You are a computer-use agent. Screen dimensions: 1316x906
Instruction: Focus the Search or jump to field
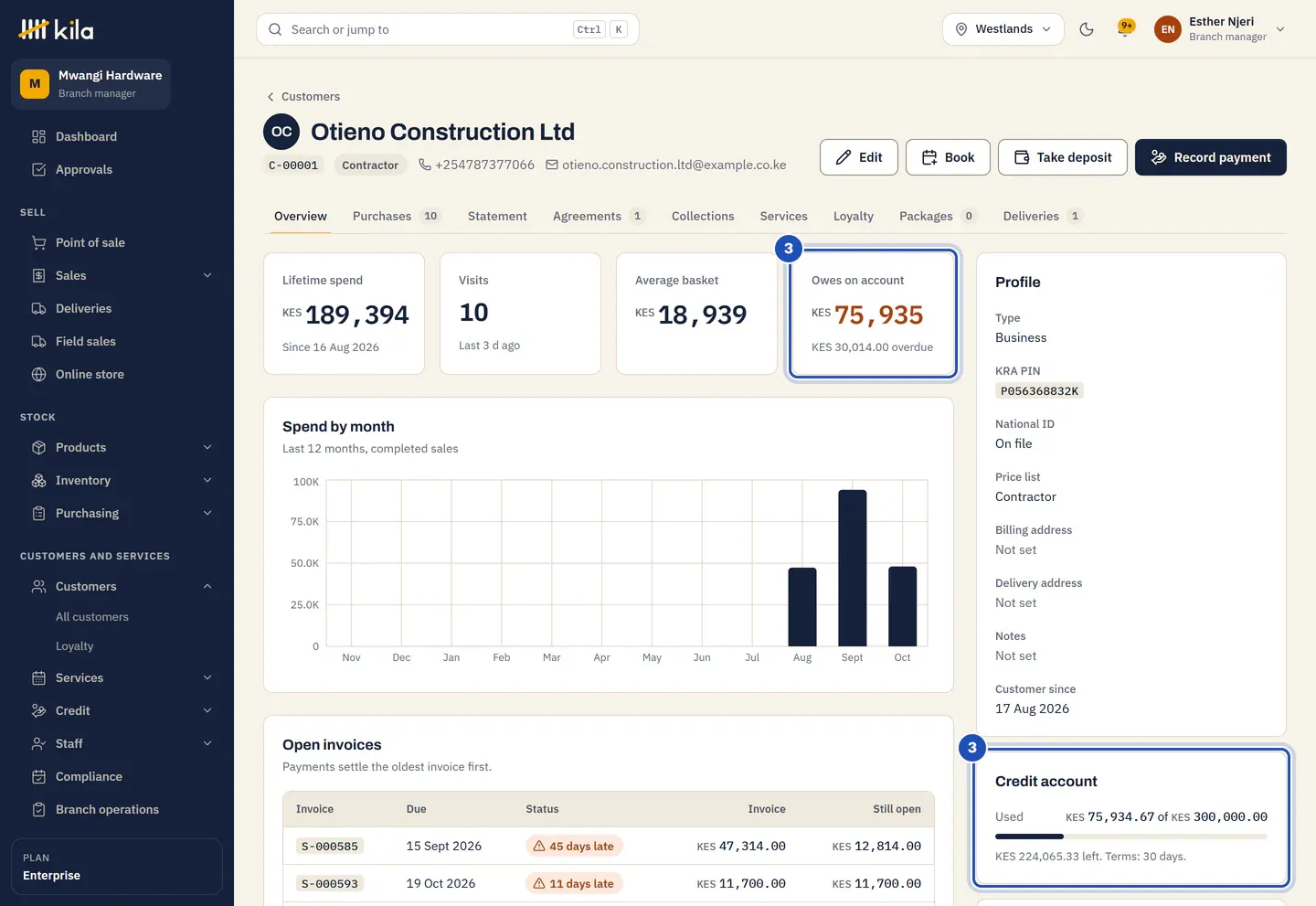click(x=448, y=29)
